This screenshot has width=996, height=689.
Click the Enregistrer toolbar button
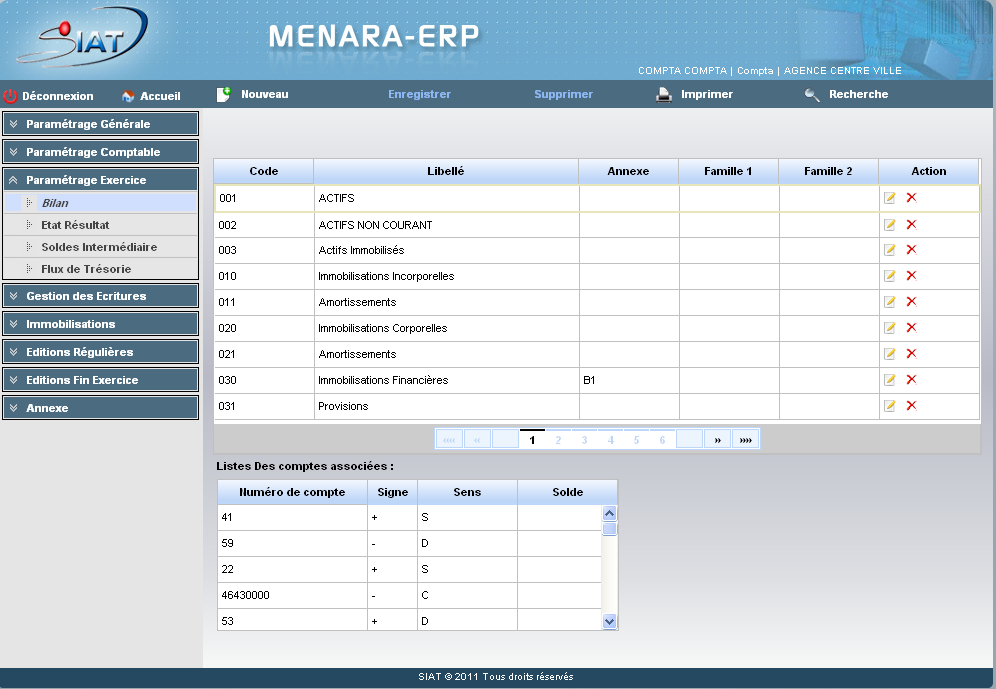pyautogui.click(x=419, y=95)
